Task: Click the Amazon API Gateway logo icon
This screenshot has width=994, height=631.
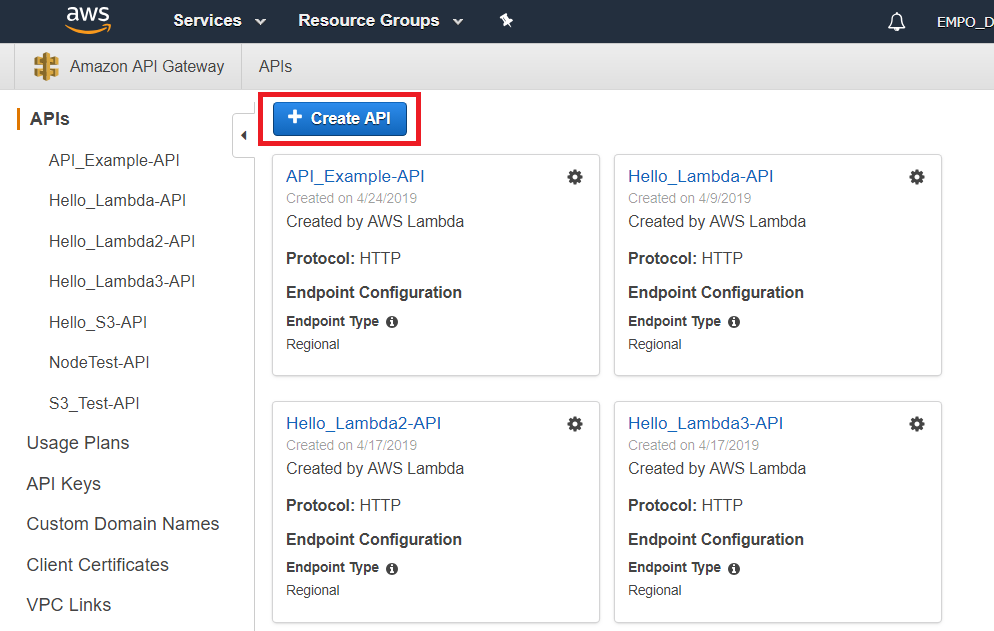Action: (x=46, y=66)
